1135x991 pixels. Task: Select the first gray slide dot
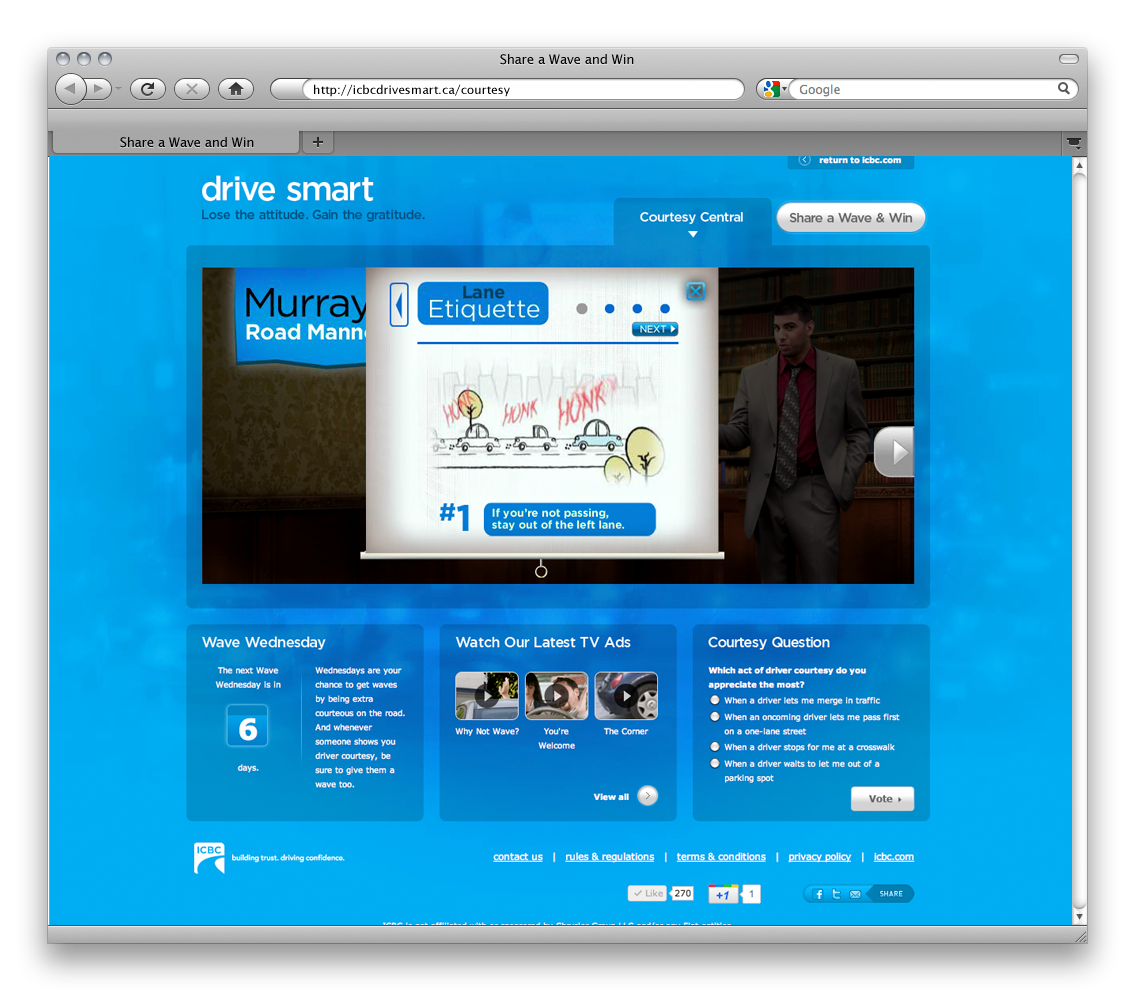coord(582,308)
